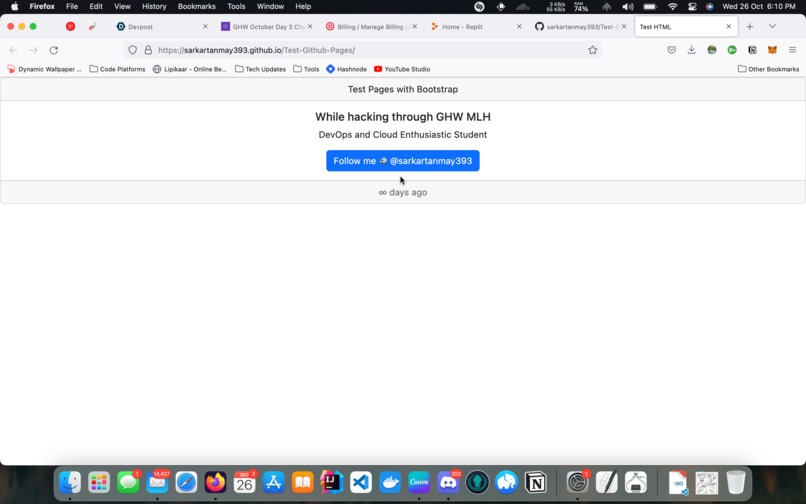Screen dimensions: 806x504
Task: Open RAM 74% monitor in menu bar
Action: (581, 7)
